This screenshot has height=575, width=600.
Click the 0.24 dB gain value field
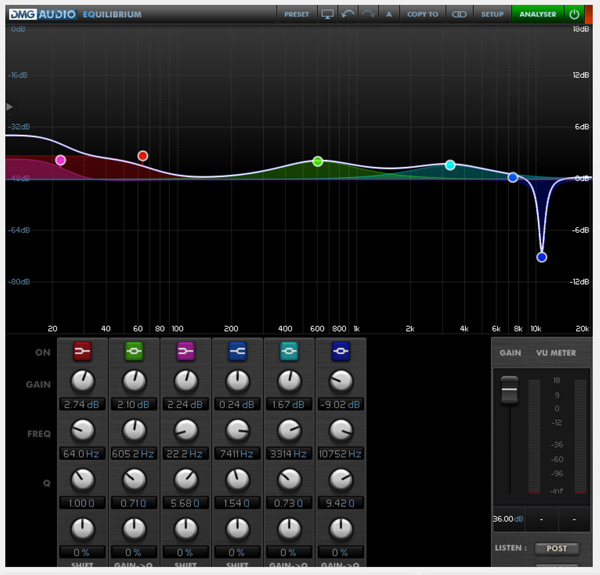(x=238, y=404)
